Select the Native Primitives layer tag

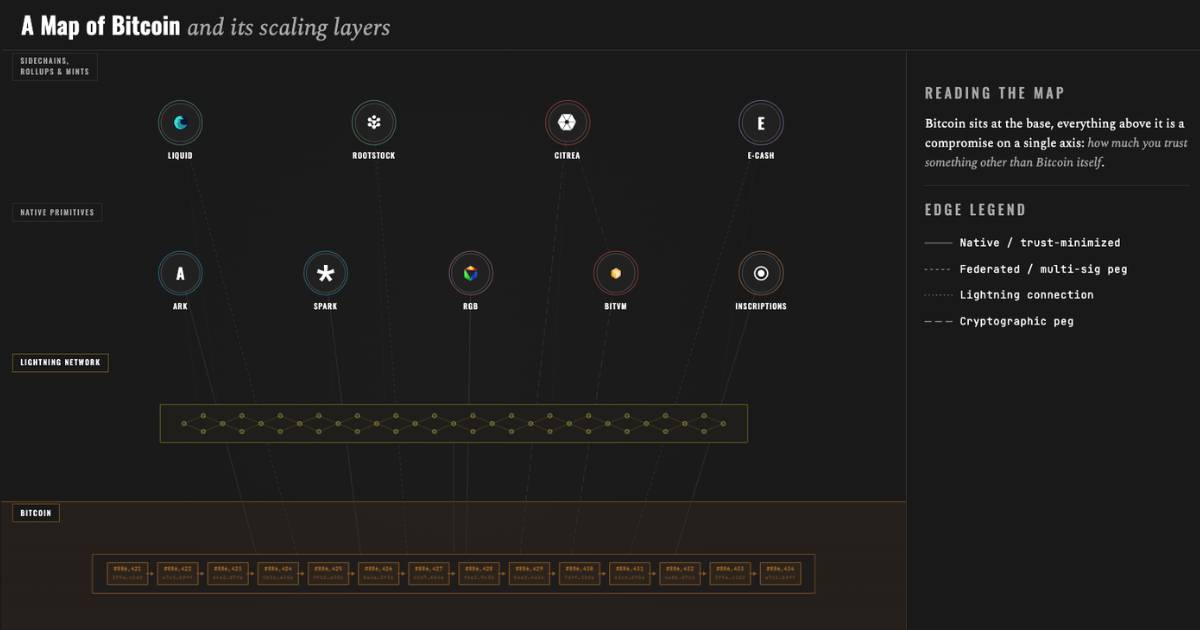coord(57,212)
